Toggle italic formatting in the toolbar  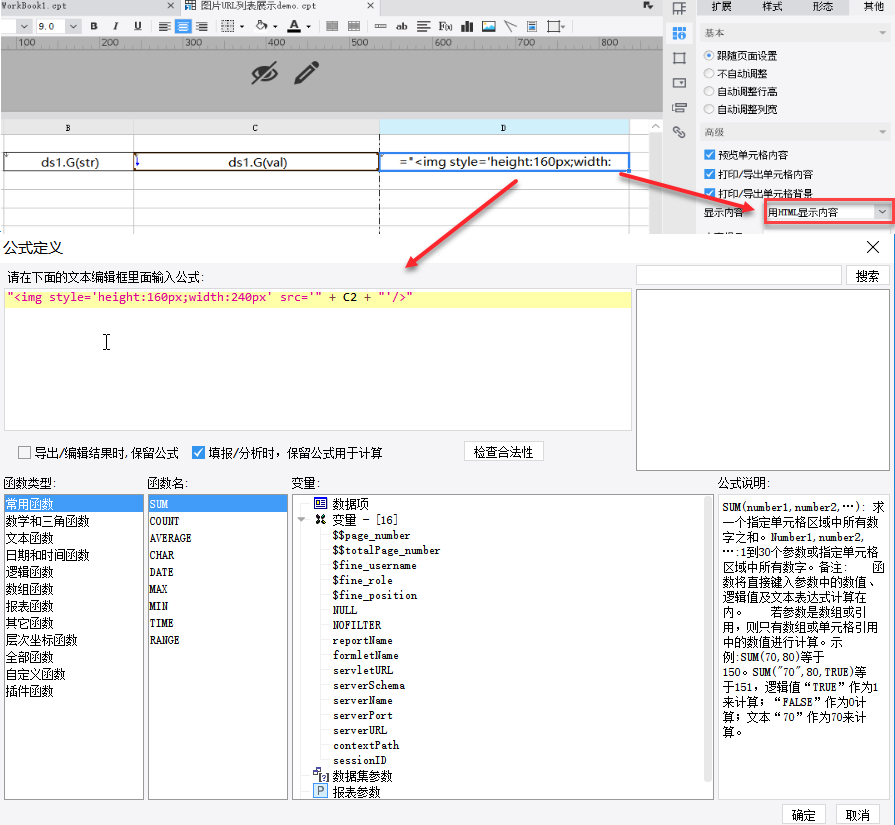point(115,26)
